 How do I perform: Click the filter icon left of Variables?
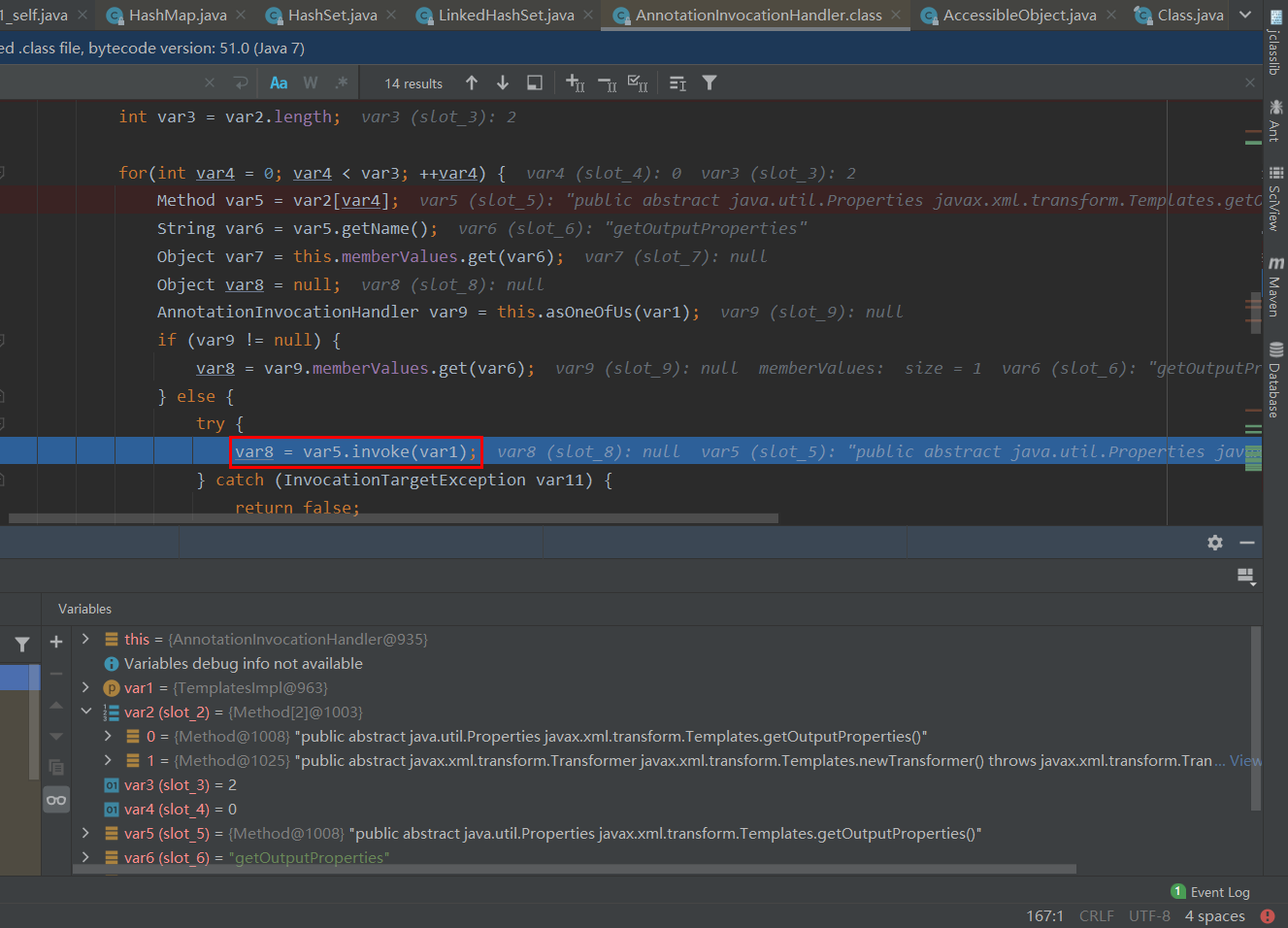(x=21, y=644)
